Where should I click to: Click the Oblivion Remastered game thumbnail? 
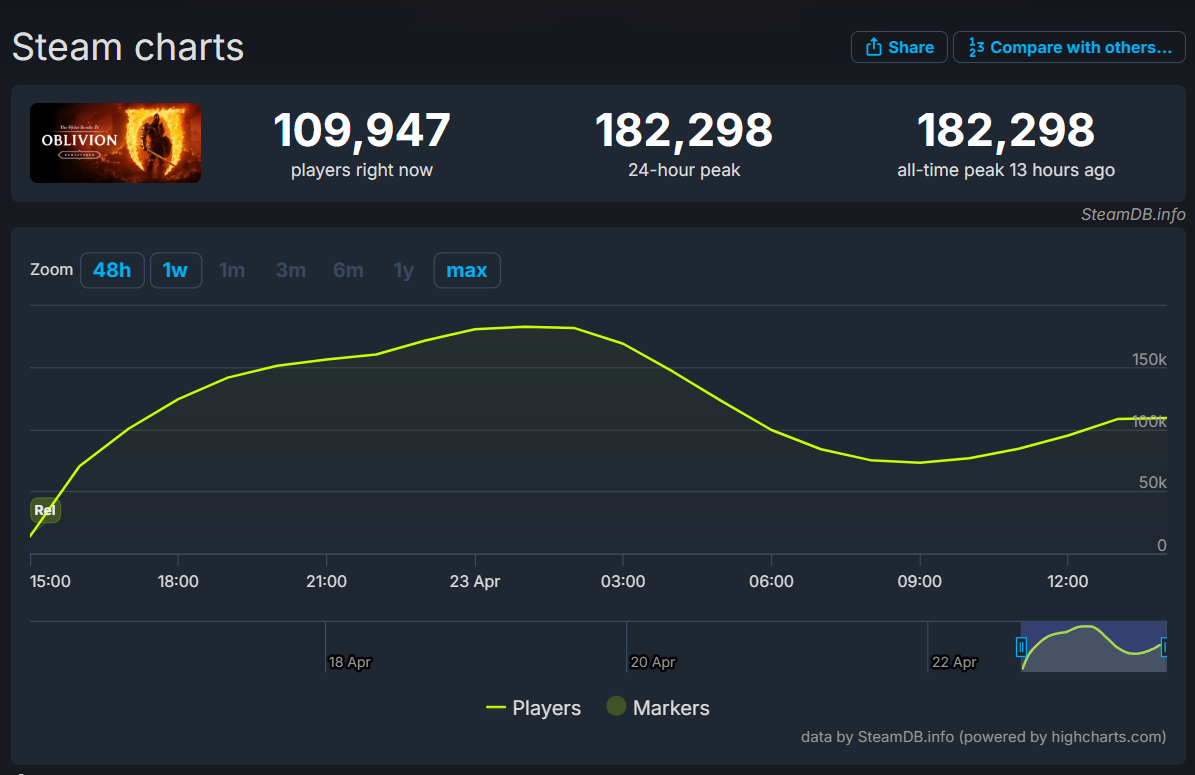tap(115, 143)
